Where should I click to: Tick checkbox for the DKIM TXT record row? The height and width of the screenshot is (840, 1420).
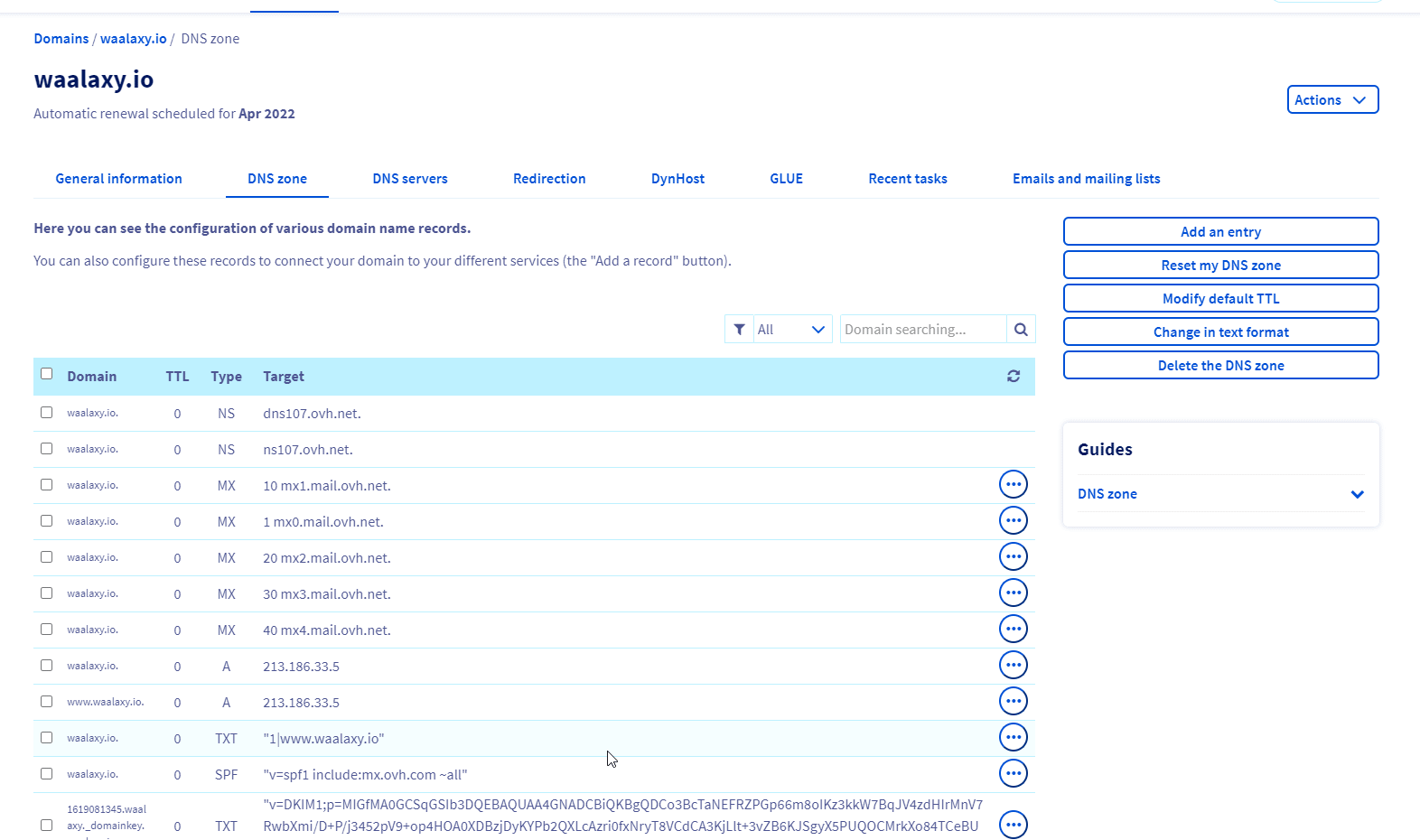click(46, 825)
